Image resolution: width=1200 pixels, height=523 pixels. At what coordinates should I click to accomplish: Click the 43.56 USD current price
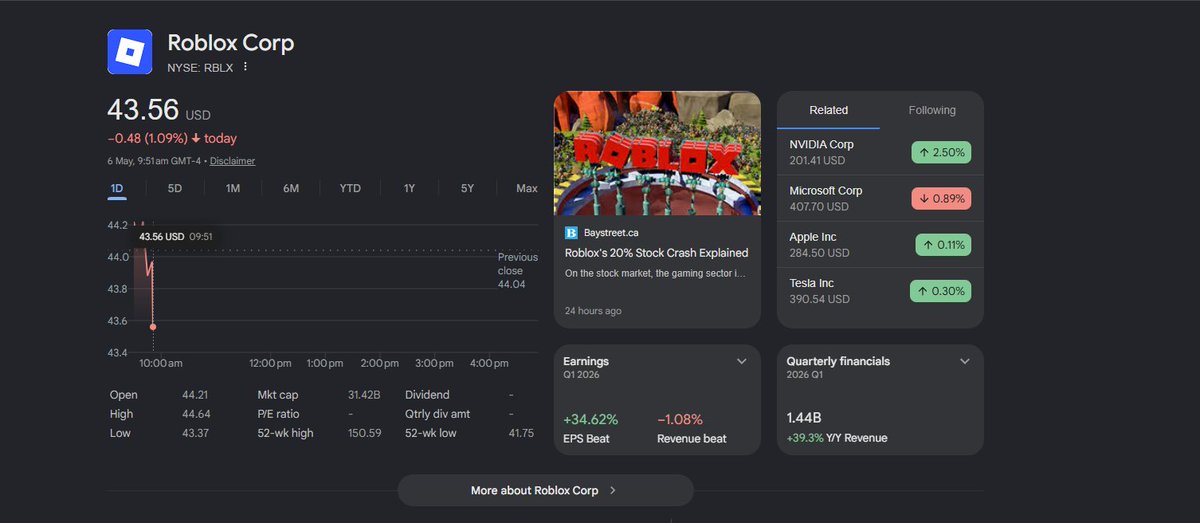click(159, 110)
